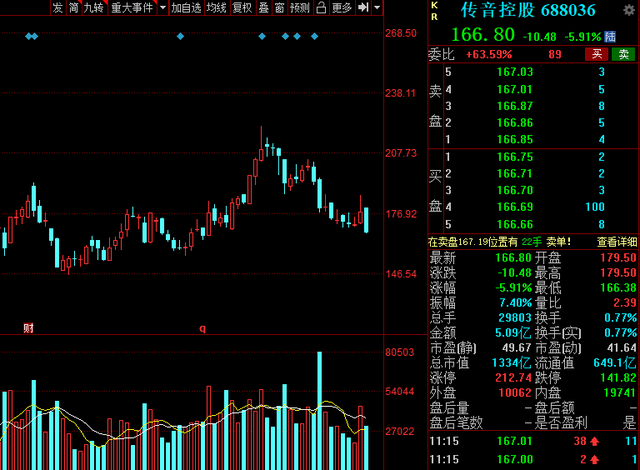The image size is (640, 470).
Task: Select the 重大事件 major events tab
Action: [x=132, y=7]
